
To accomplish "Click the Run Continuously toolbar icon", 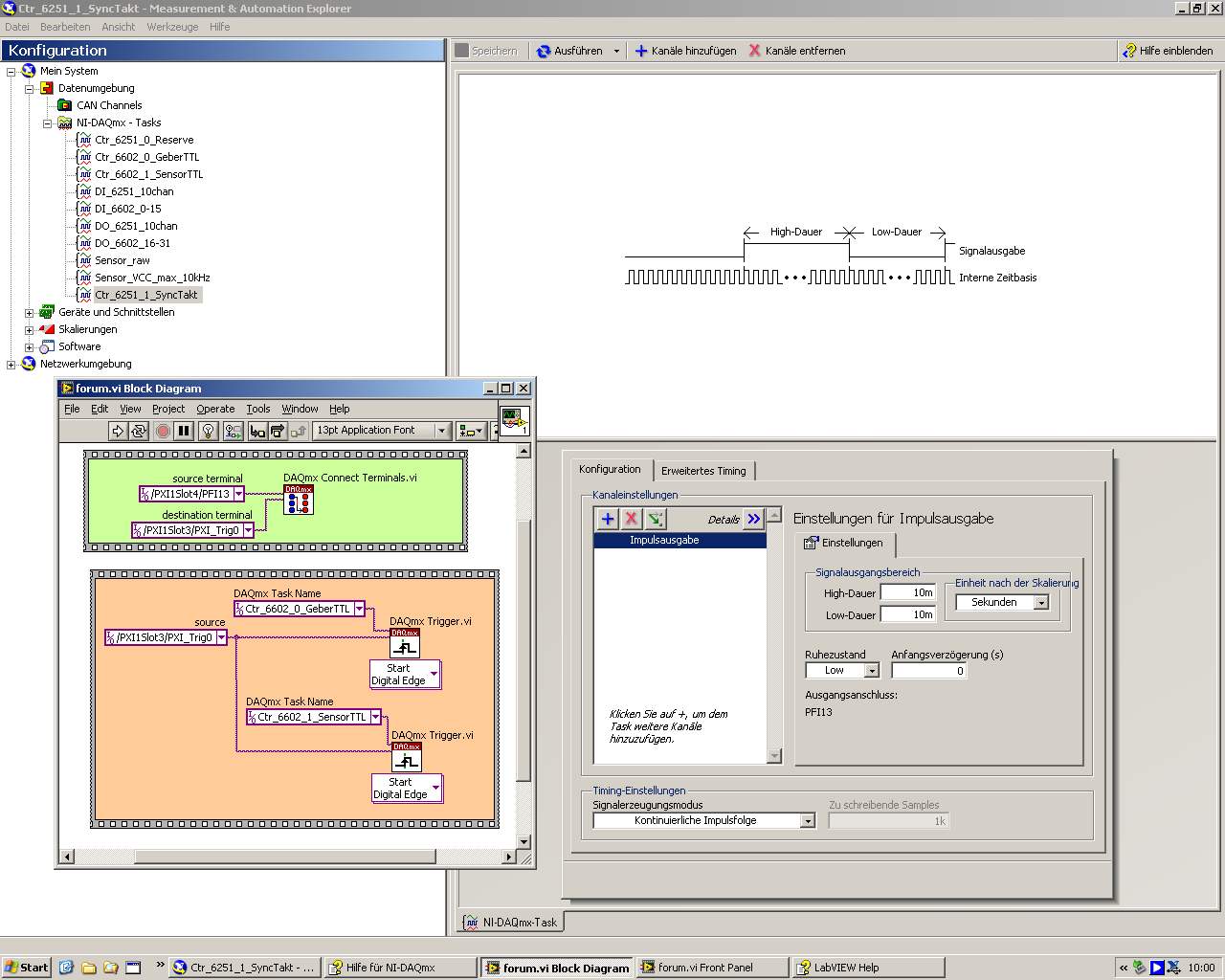I will (x=139, y=431).
